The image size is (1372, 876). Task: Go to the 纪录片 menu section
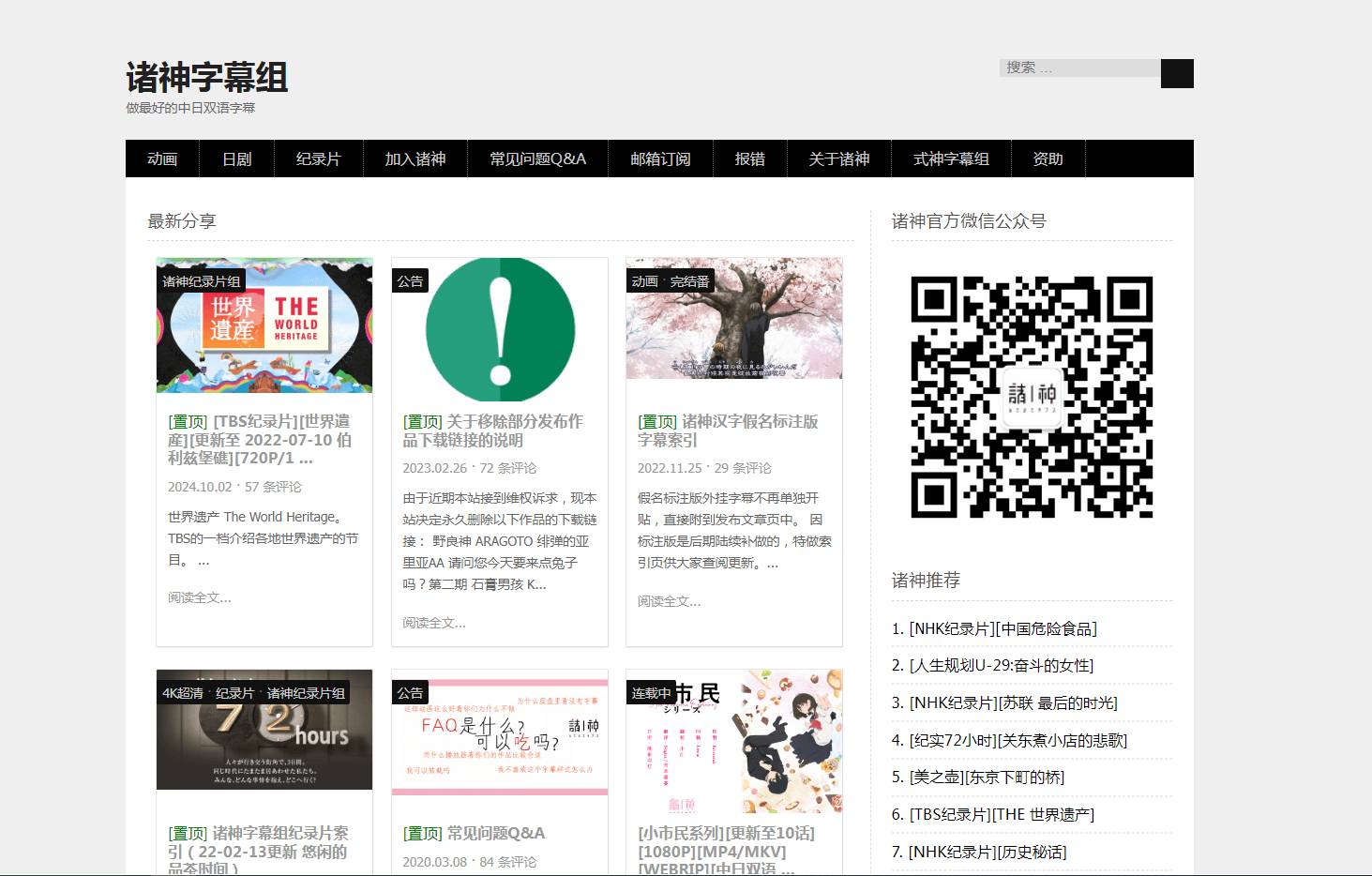click(318, 159)
